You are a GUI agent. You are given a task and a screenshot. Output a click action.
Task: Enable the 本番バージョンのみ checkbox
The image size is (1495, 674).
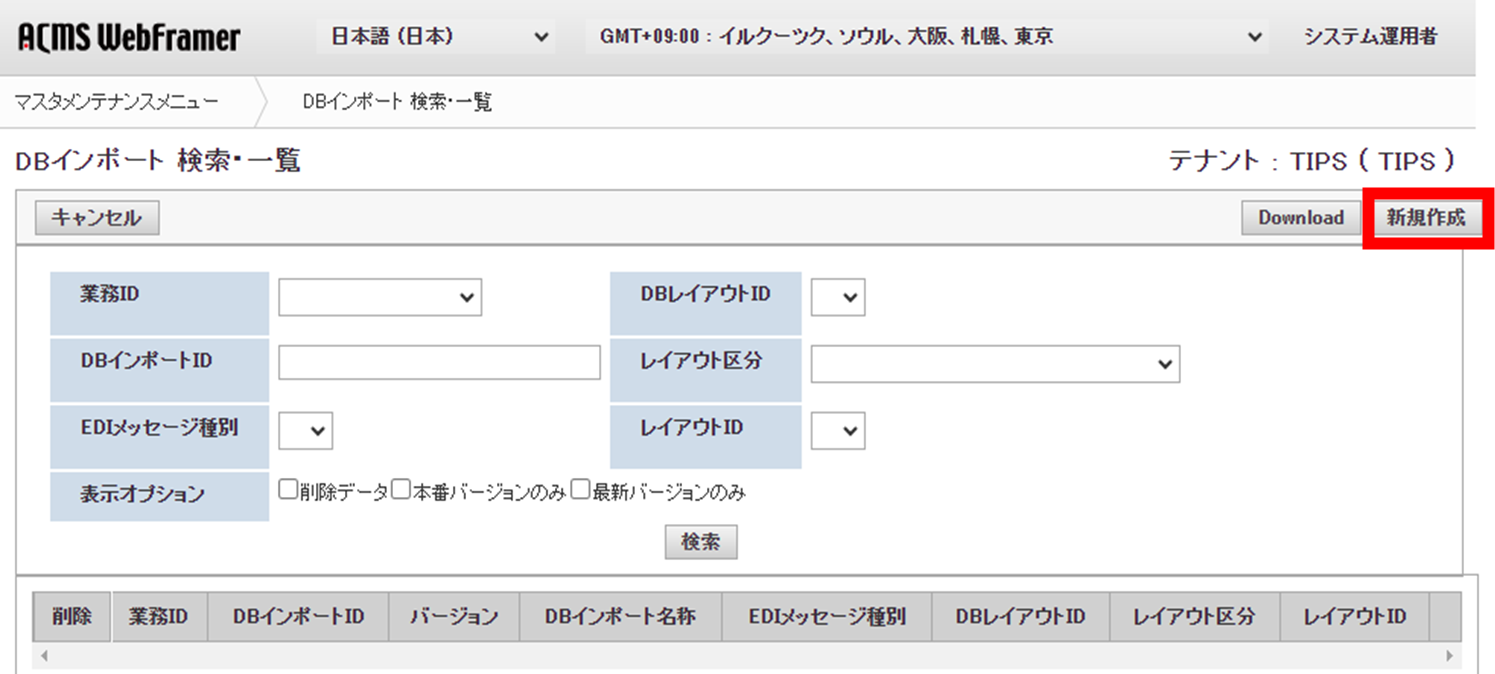(401, 488)
